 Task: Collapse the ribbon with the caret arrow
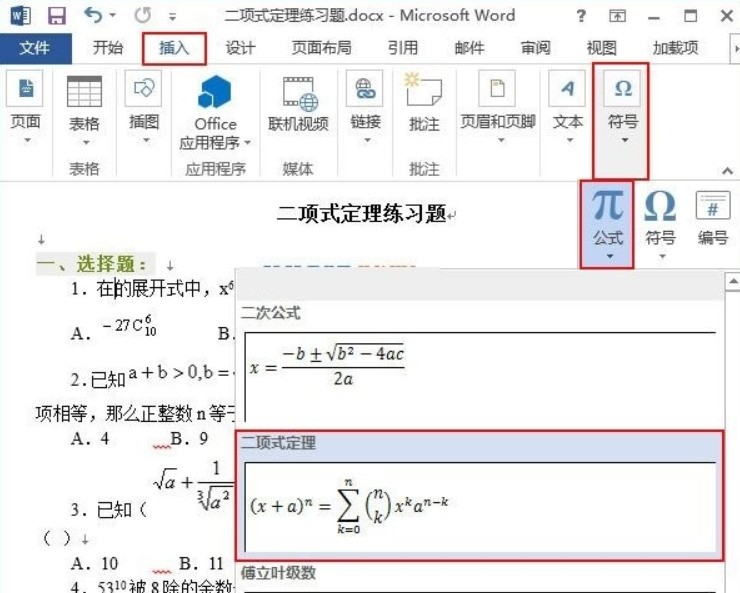coord(727,171)
